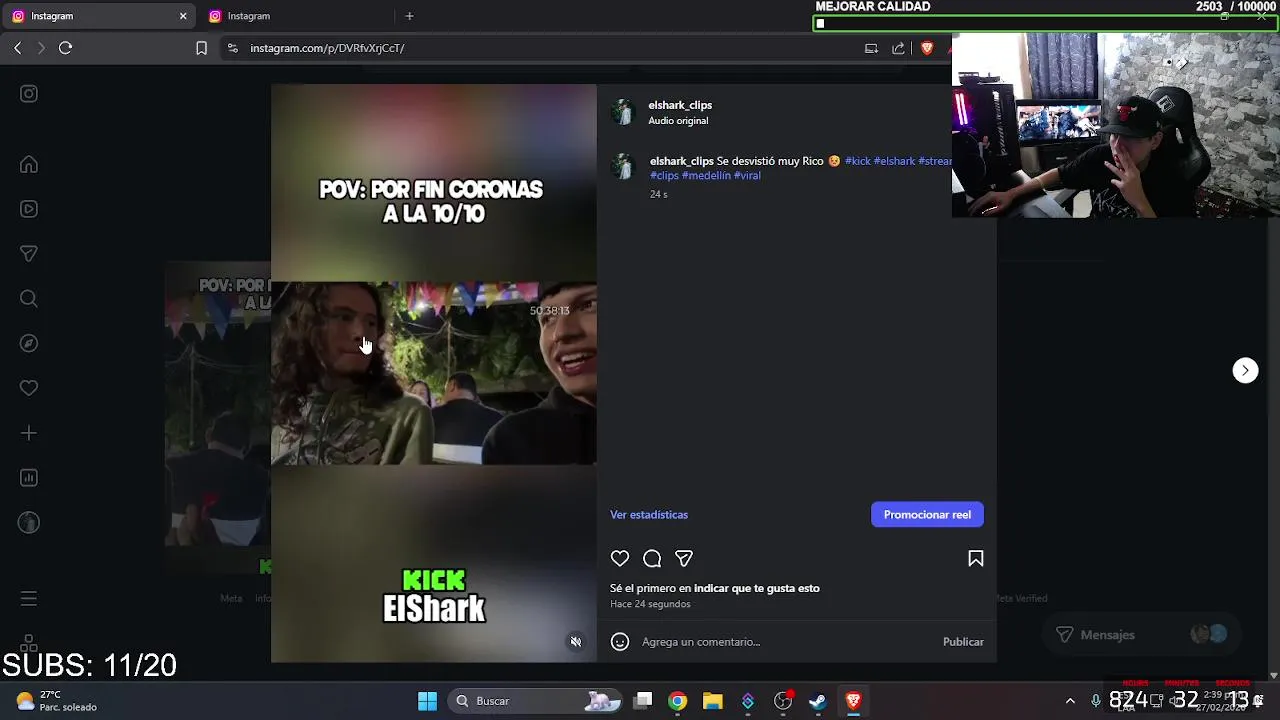
Task: Open #medellin hashtag in caption
Action: tap(706, 175)
